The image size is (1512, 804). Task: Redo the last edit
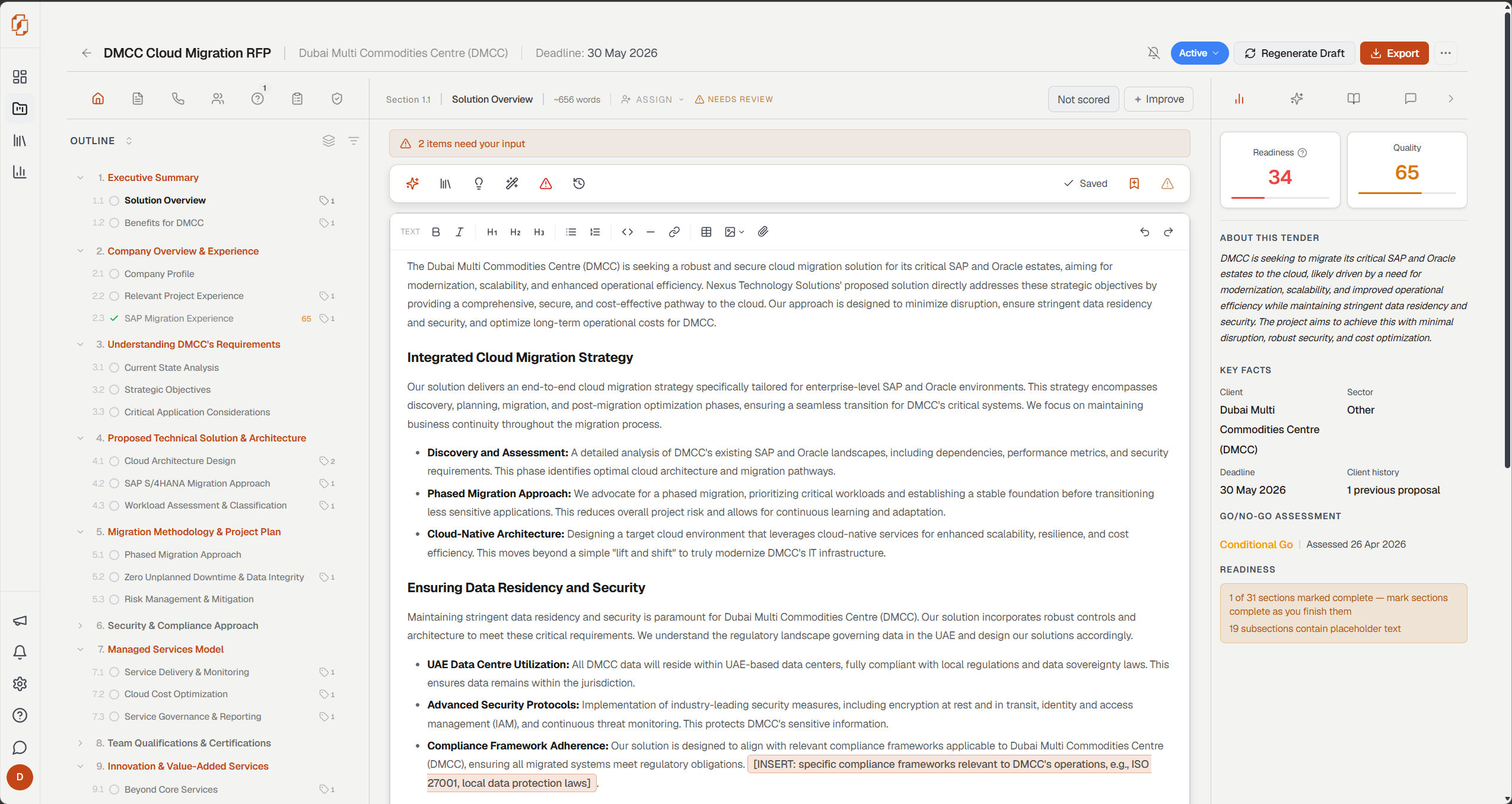tap(1169, 232)
